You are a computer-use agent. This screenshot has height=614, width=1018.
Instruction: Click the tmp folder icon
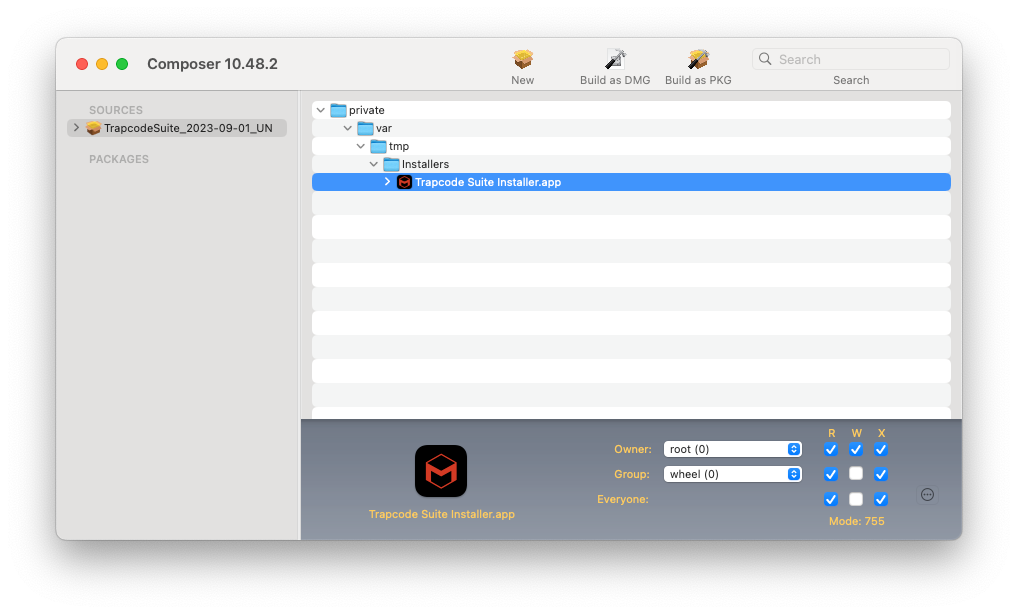coord(379,146)
